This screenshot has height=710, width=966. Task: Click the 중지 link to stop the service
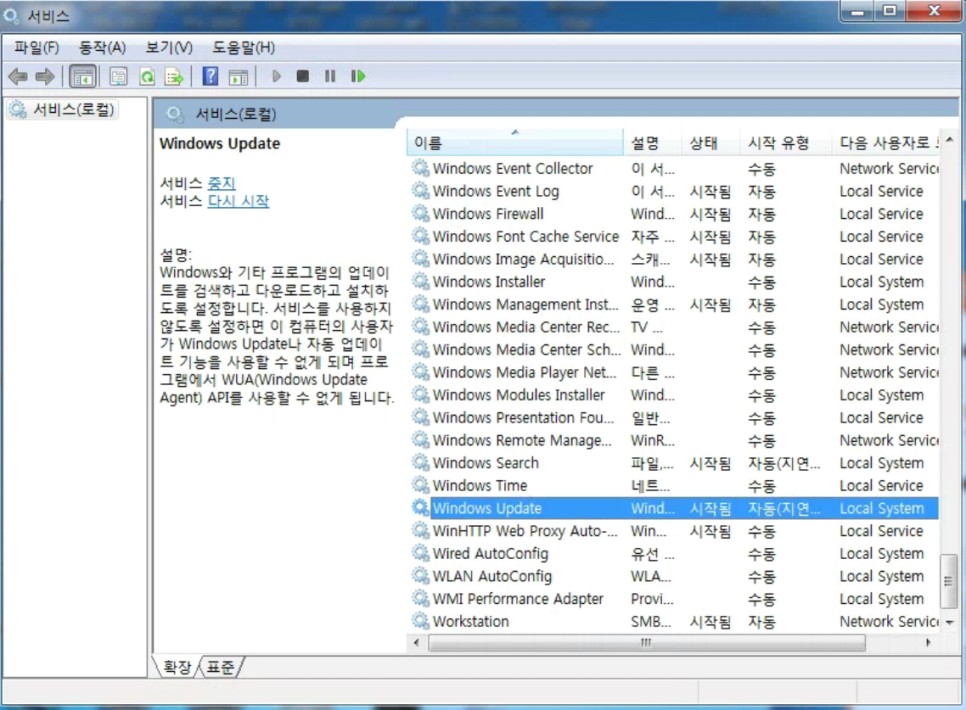(x=222, y=183)
